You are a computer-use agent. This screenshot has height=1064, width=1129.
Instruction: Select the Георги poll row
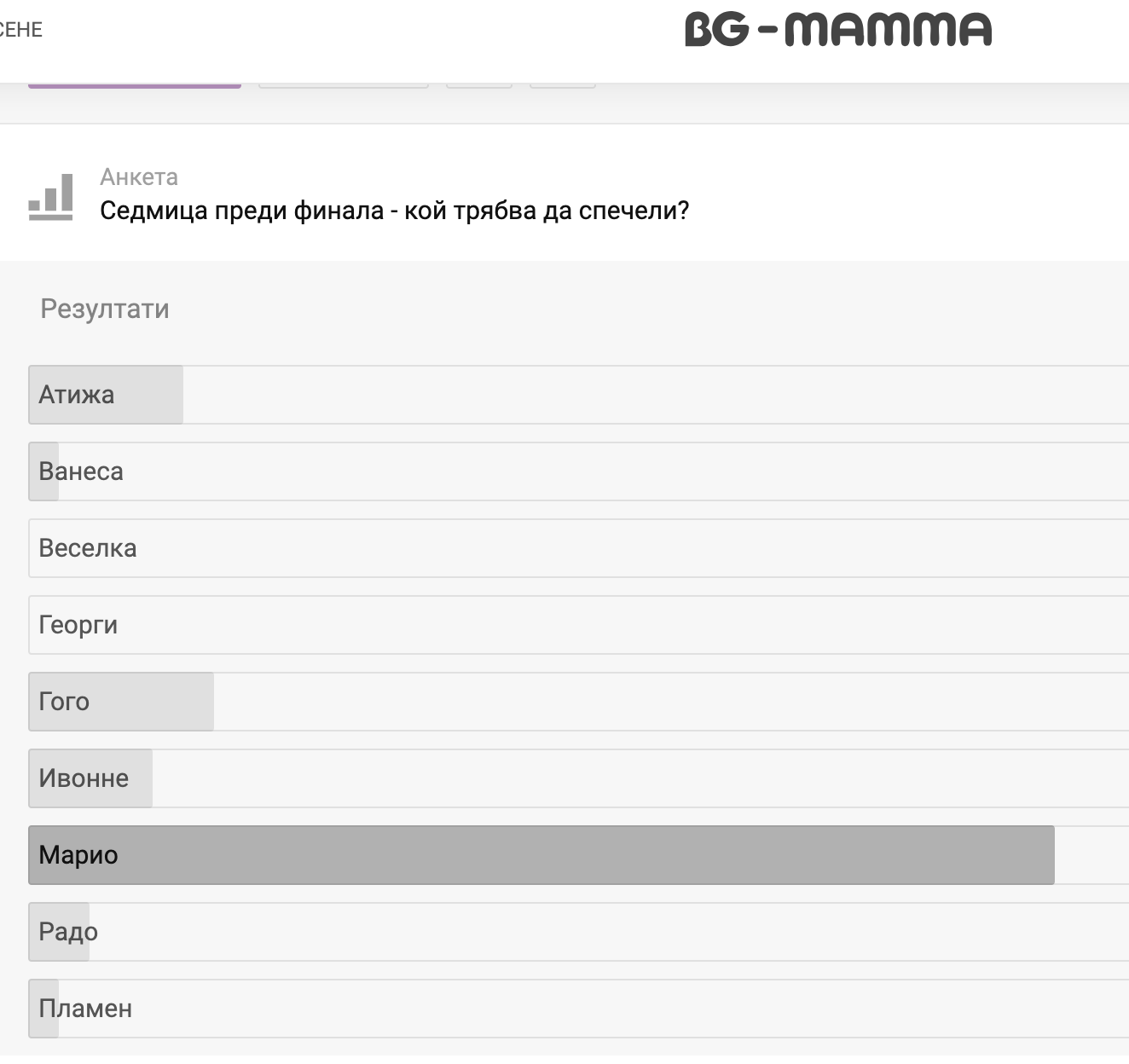point(78,625)
